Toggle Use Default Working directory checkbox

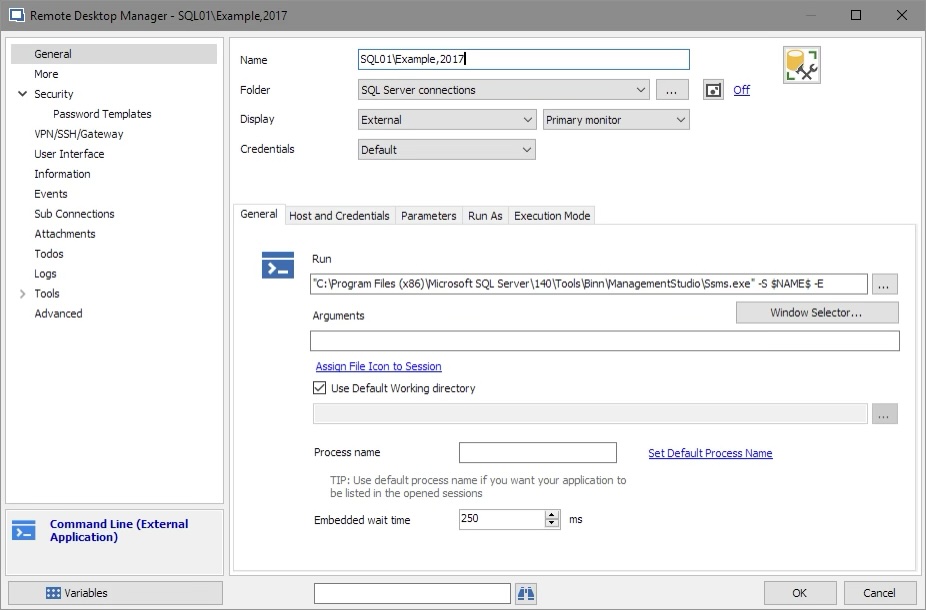tap(319, 388)
